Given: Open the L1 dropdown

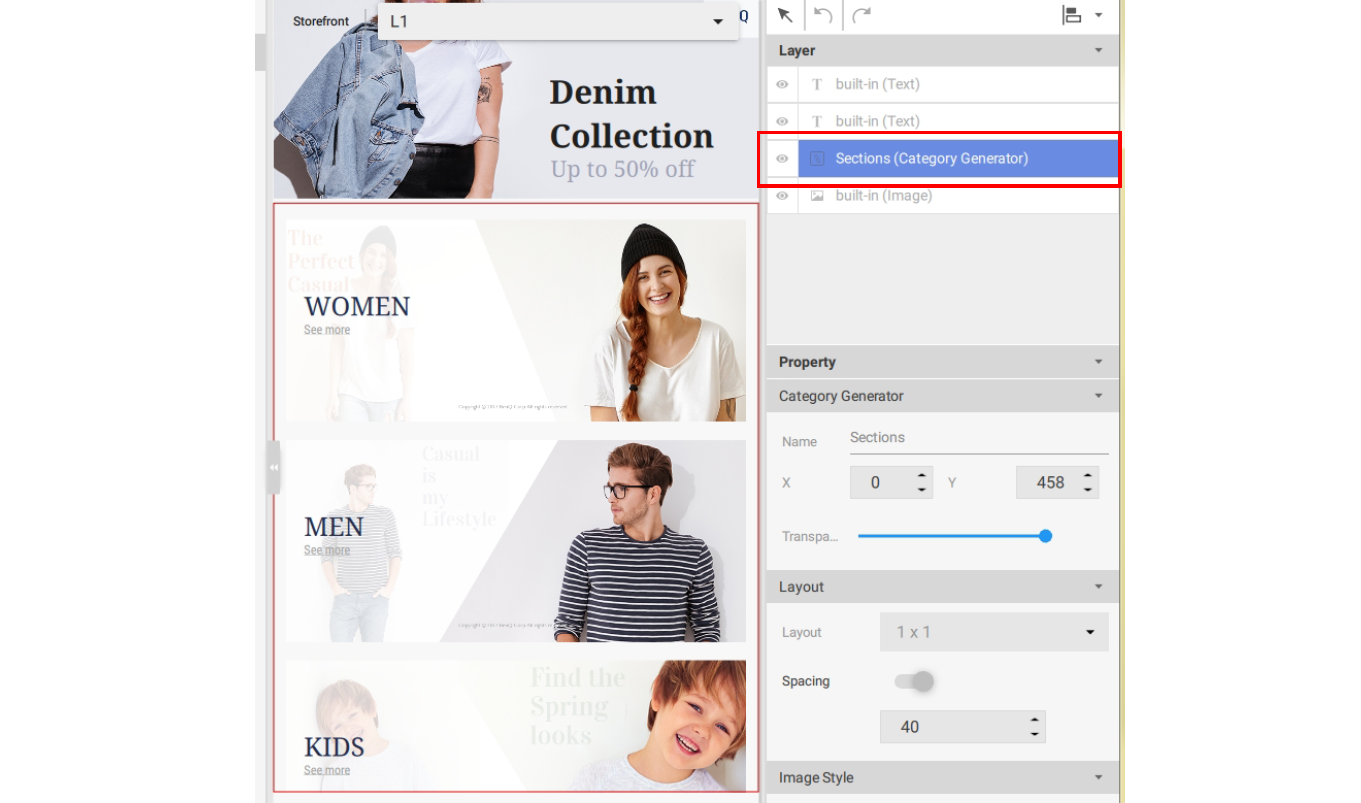Looking at the screenshot, I should click(x=557, y=21).
